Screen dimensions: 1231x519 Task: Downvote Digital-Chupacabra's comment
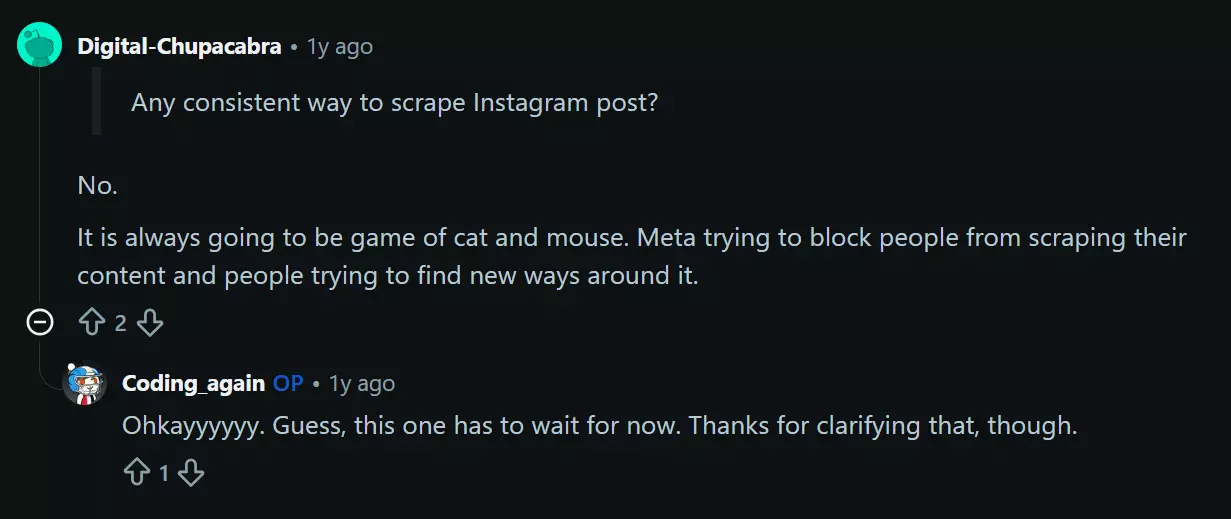coord(150,322)
